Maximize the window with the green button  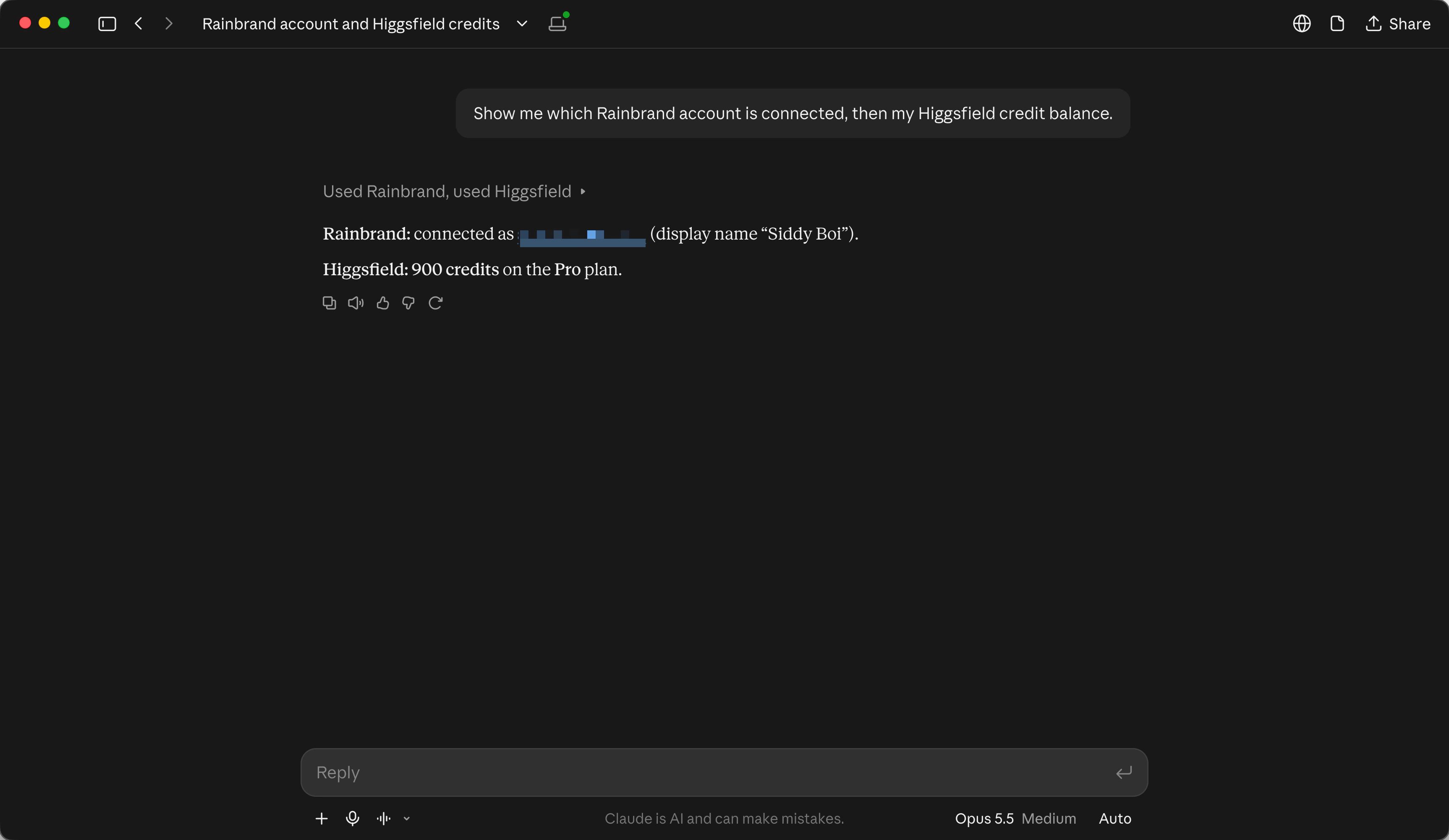(x=64, y=22)
